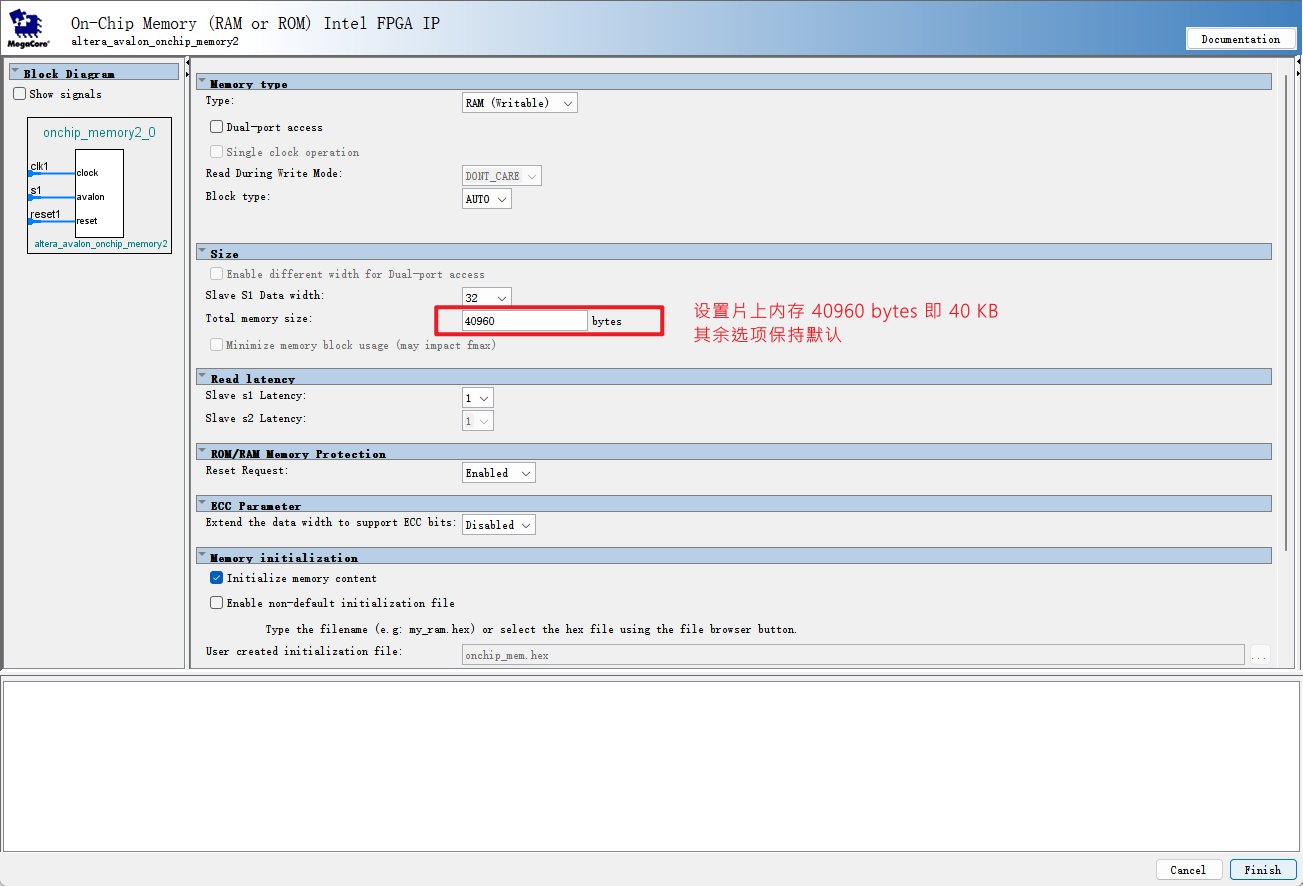Open the memory Type dropdown

[520, 103]
